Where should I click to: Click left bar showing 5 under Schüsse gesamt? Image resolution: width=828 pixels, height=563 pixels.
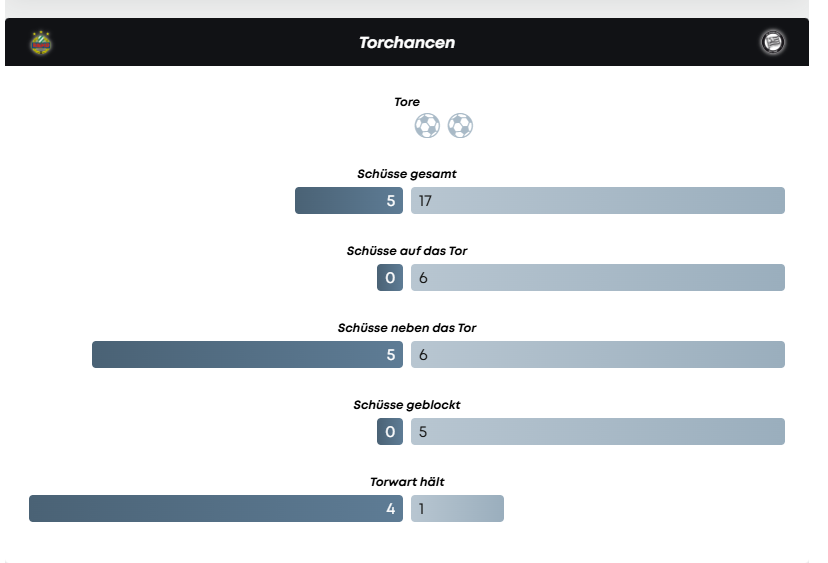(x=349, y=201)
